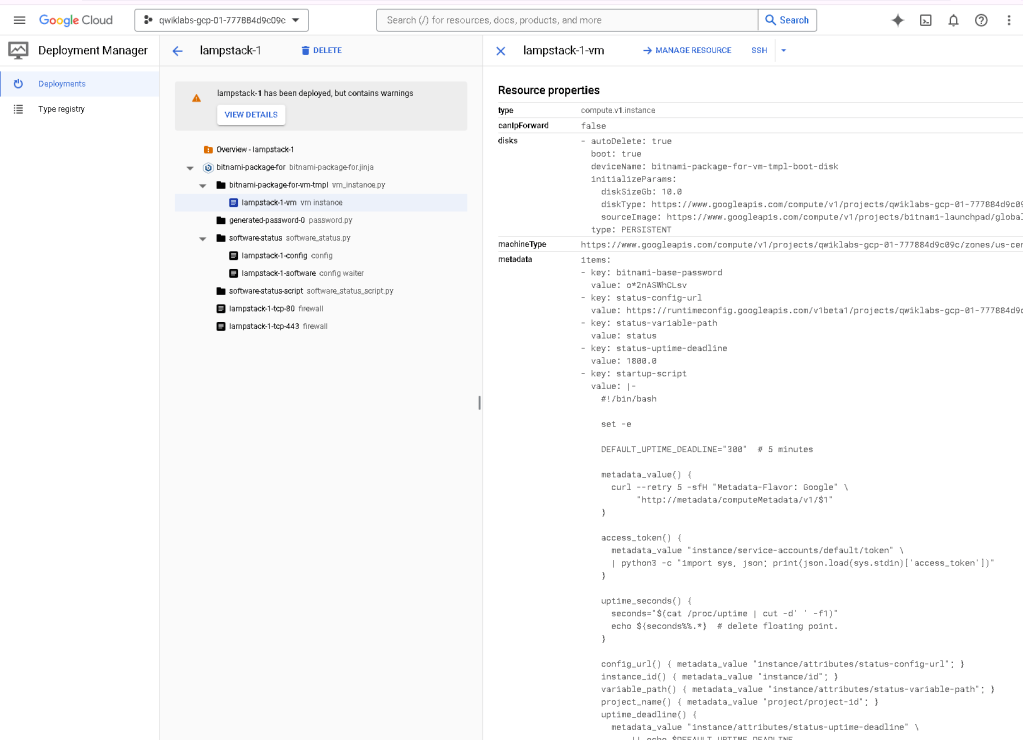The width and height of the screenshot is (1023, 740).
Task: Click the Deployment Manager product icon
Action: point(18,50)
